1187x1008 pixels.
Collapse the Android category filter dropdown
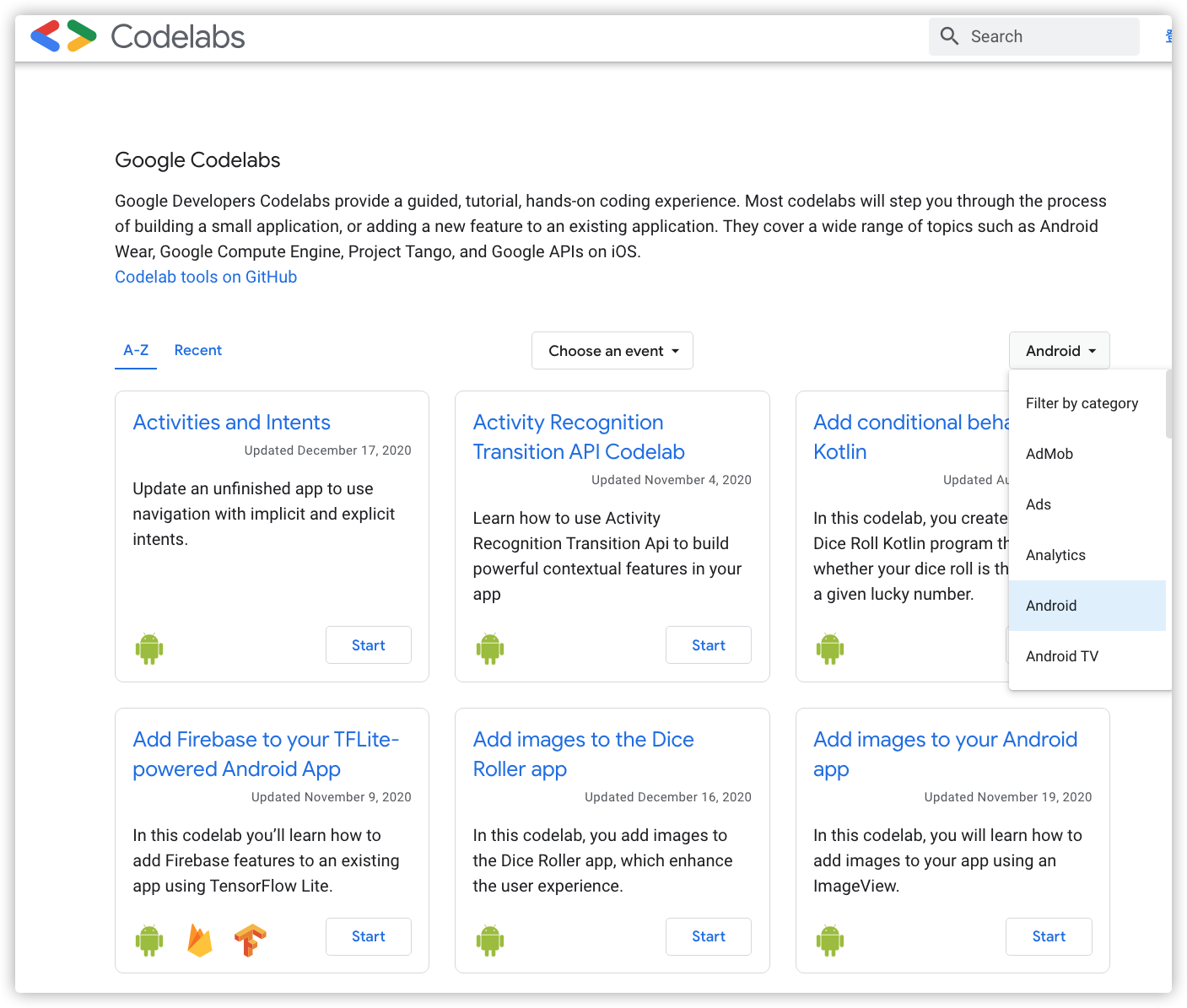pos(1059,351)
